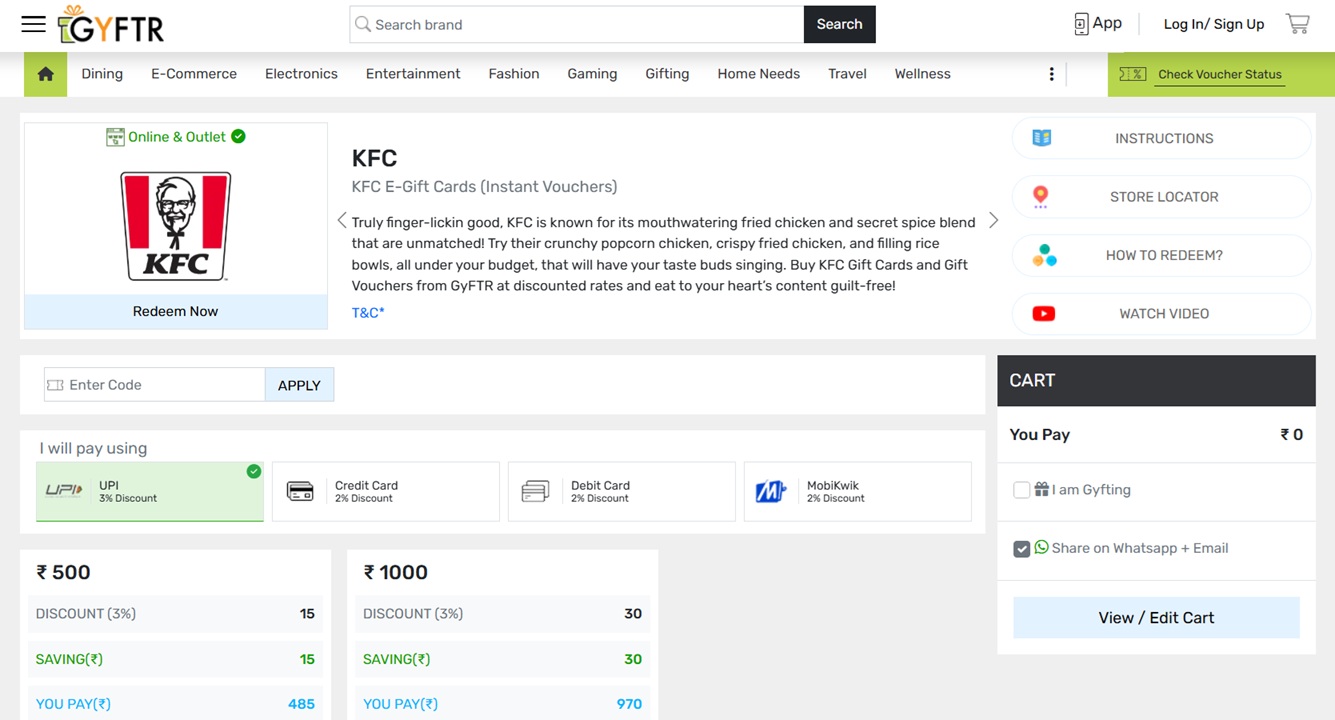Click the gift icon beside I am Gyfting

1042,489
